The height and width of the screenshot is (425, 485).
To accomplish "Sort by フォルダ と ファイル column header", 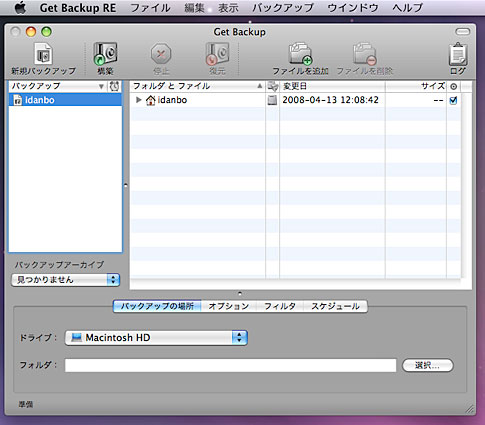I will [197, 86].
